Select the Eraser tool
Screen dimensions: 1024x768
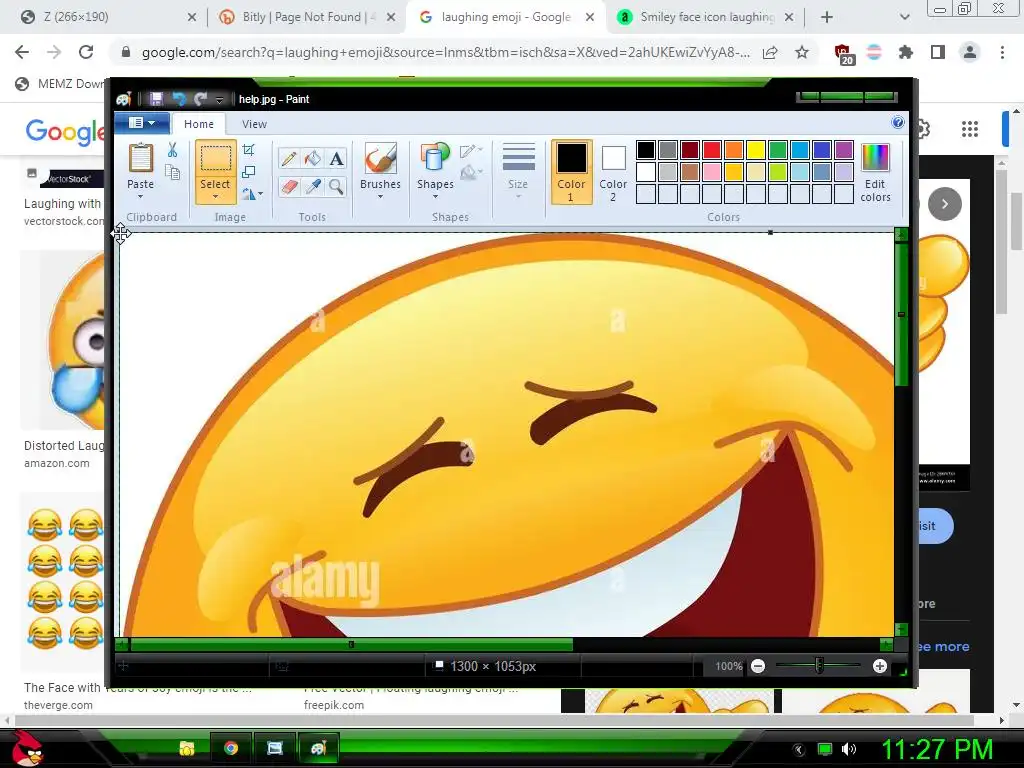(x=289, y=187)
